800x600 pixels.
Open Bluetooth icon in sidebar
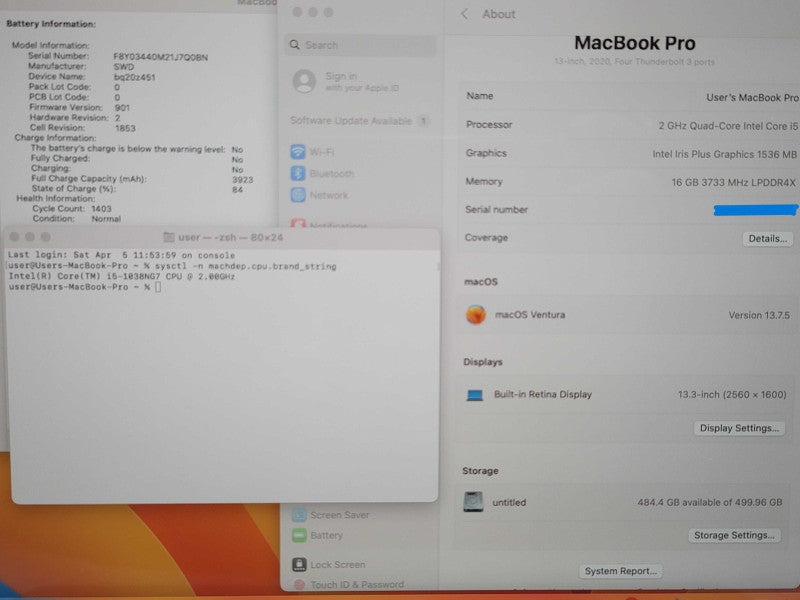[298, 173]
